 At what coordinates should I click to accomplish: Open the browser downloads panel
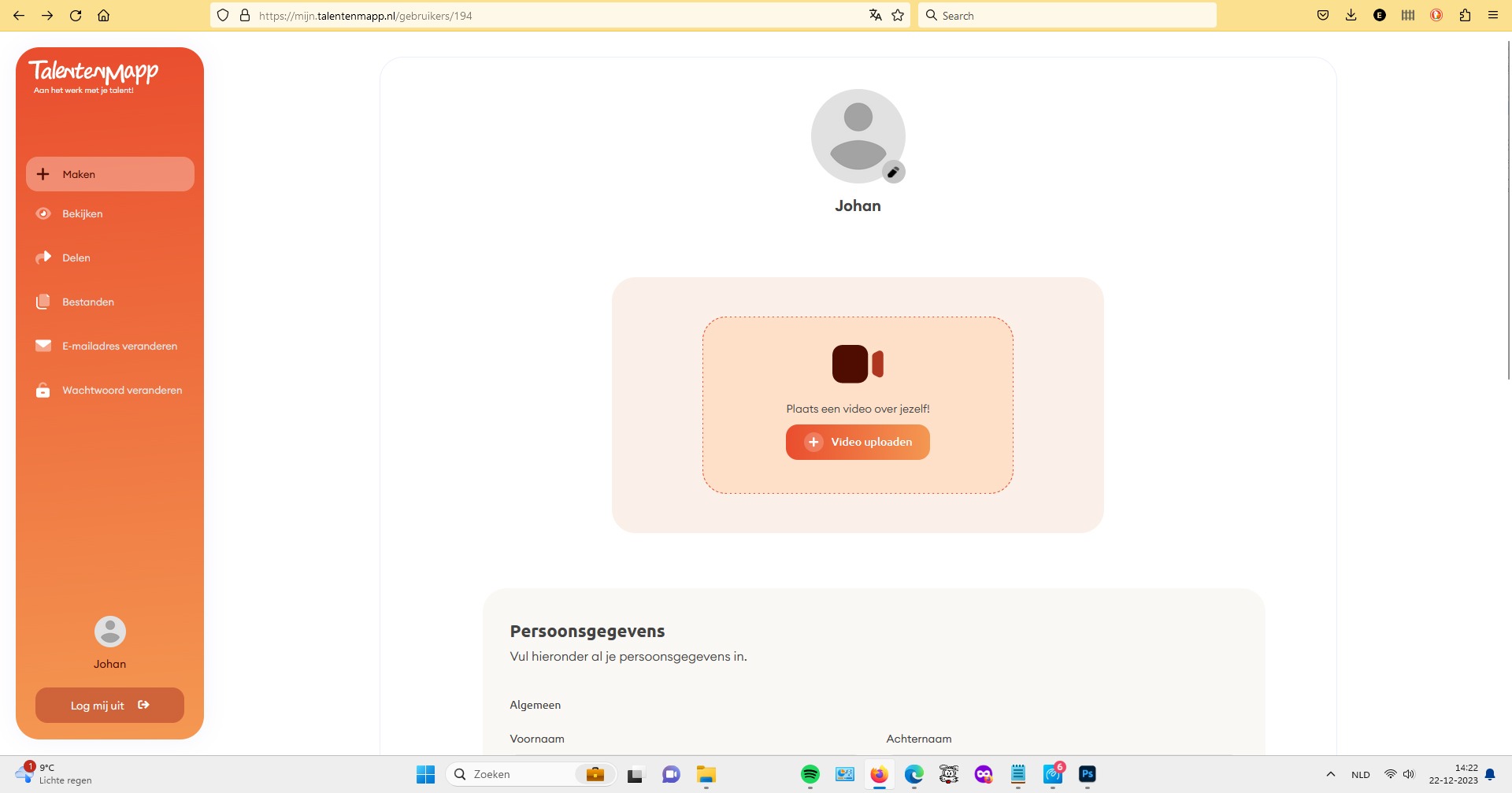(1351, 15)
